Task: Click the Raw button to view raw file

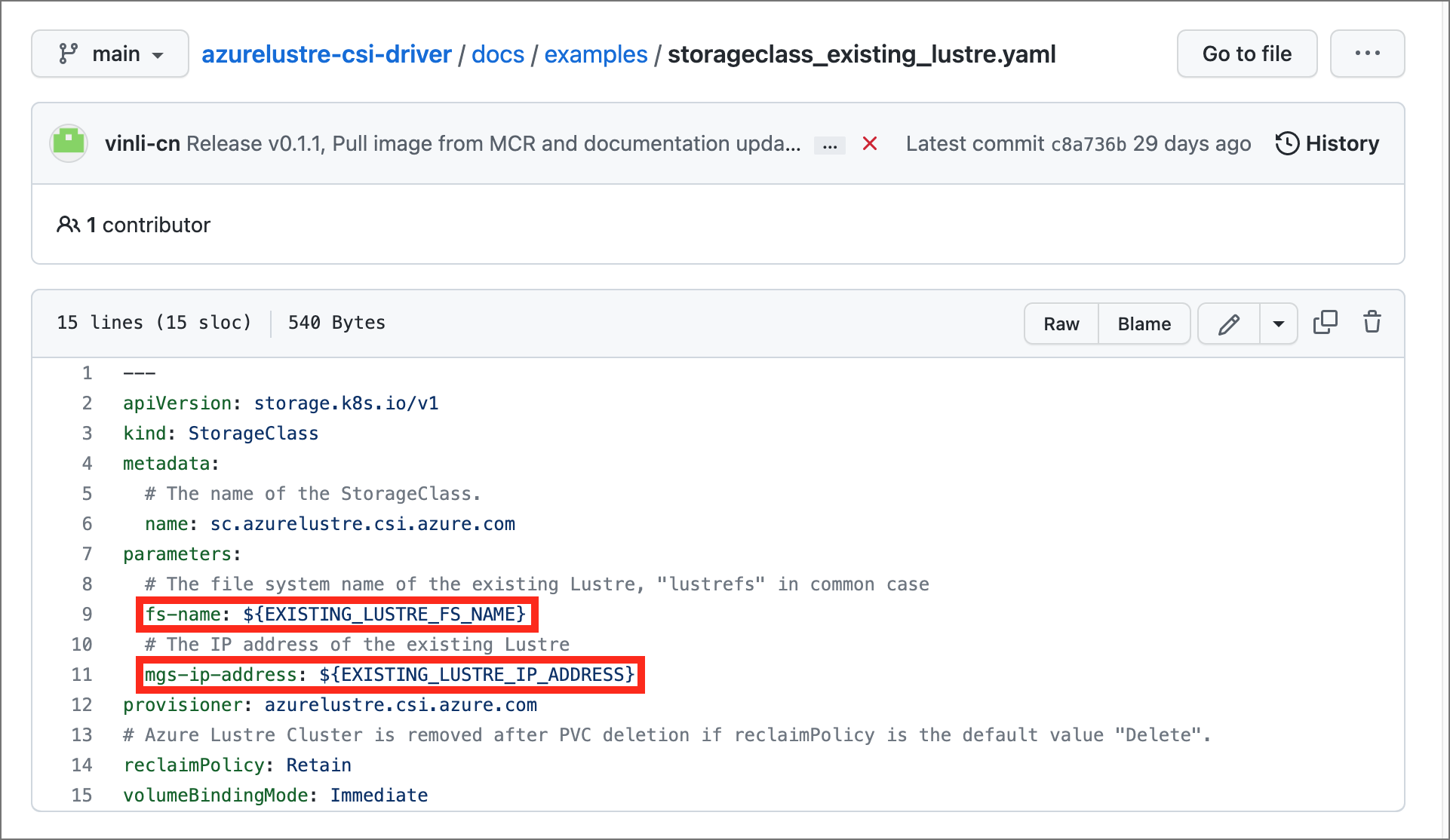Action: (x=1062, y=323)
